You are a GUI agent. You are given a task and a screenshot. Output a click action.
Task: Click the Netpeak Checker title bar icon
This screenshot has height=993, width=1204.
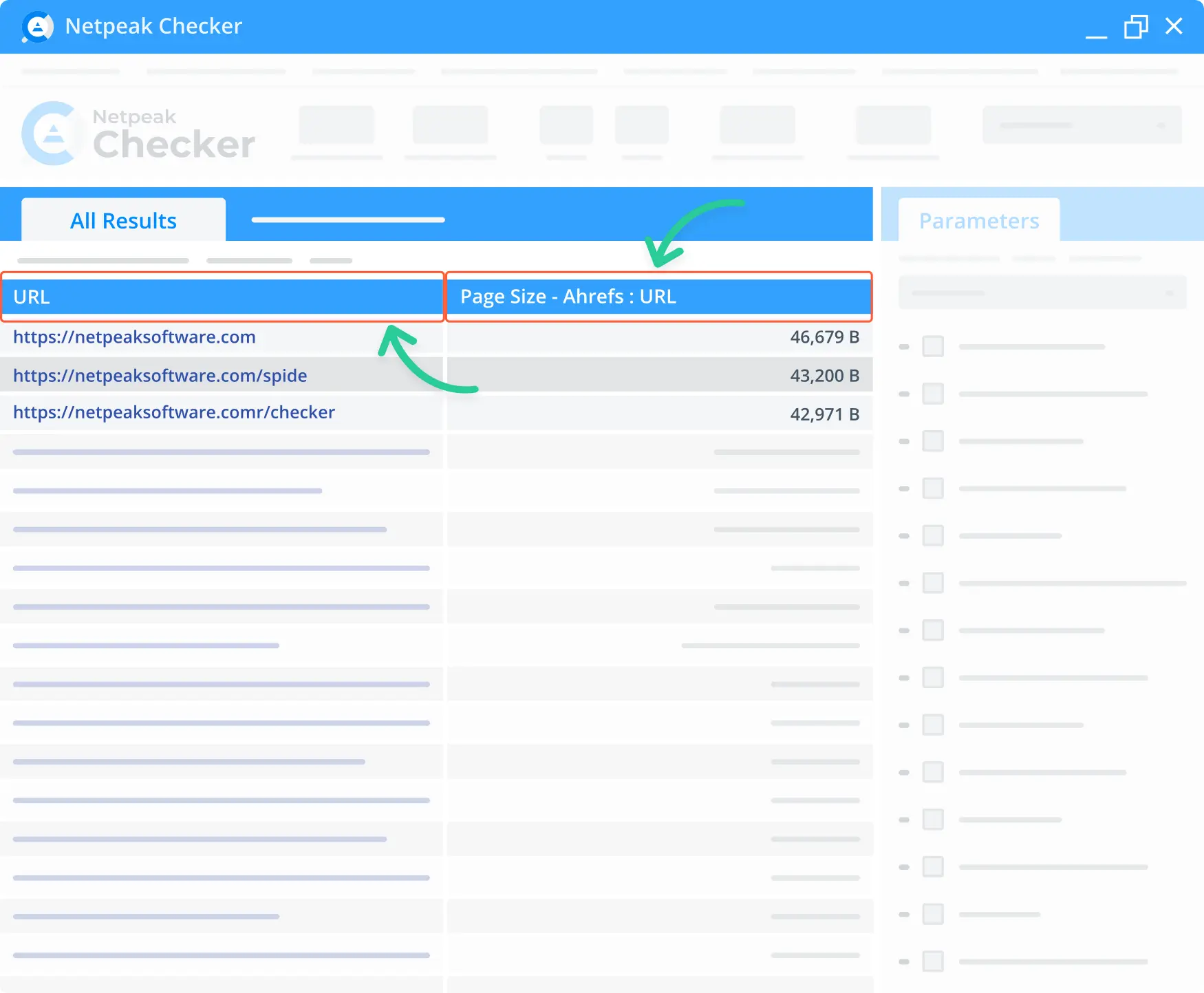tap(37, 27)
